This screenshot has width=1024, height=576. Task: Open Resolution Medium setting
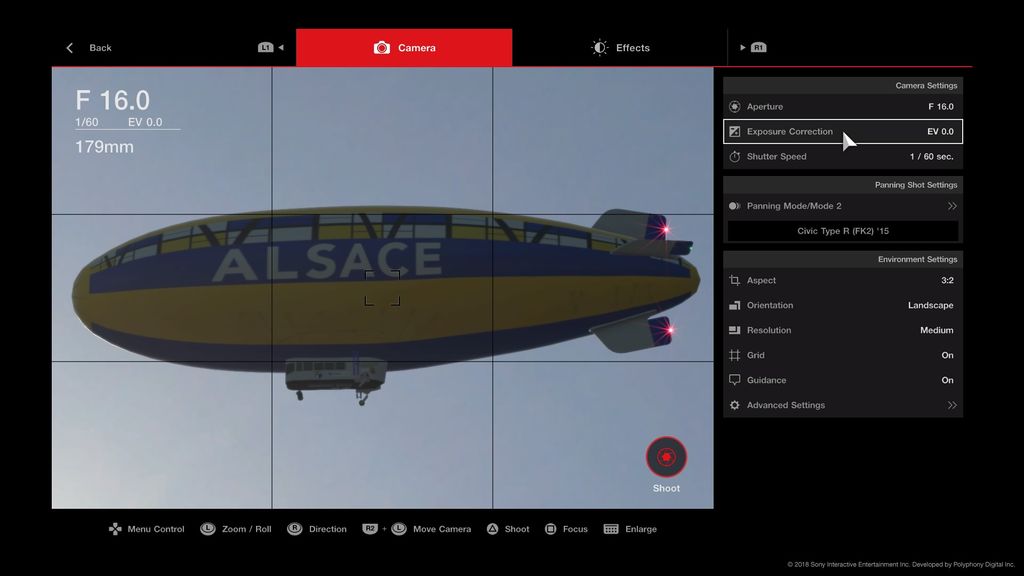point(936,331)
